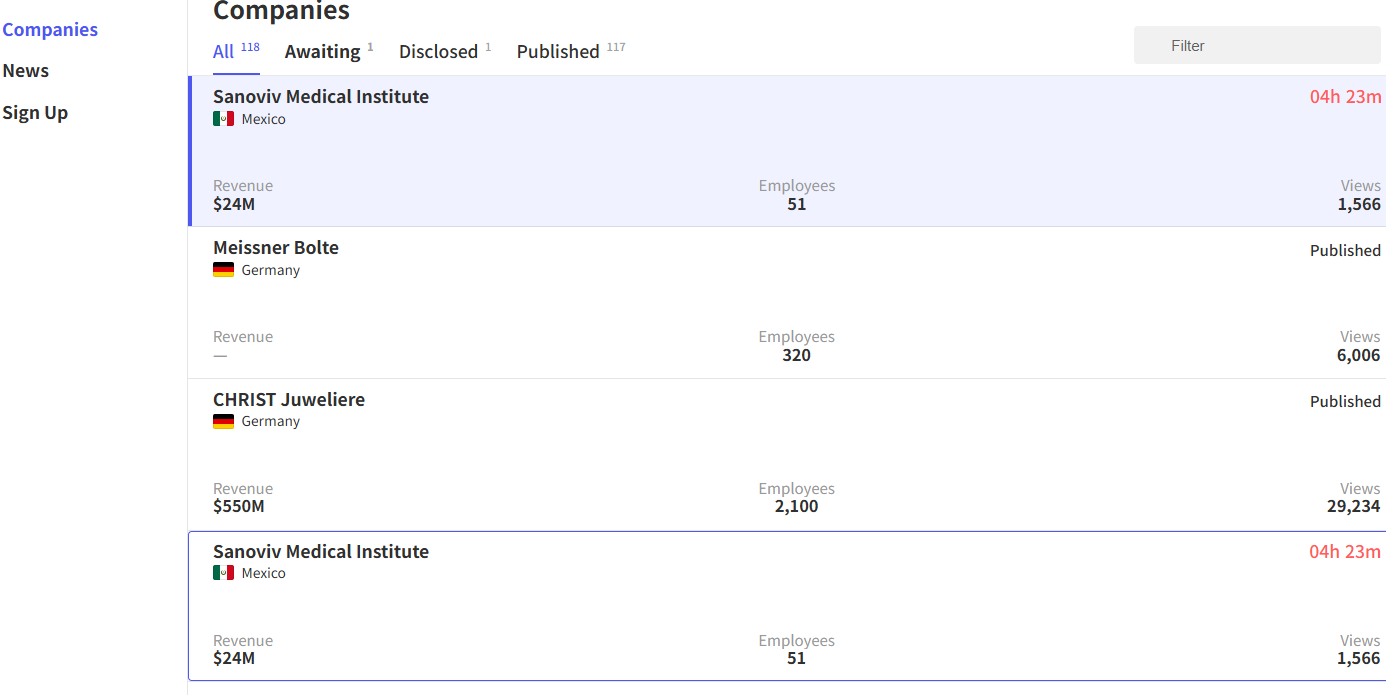This screenshot has height=695, width=1386.
Task: Open the News page link
Action: (x=26, y=71)
